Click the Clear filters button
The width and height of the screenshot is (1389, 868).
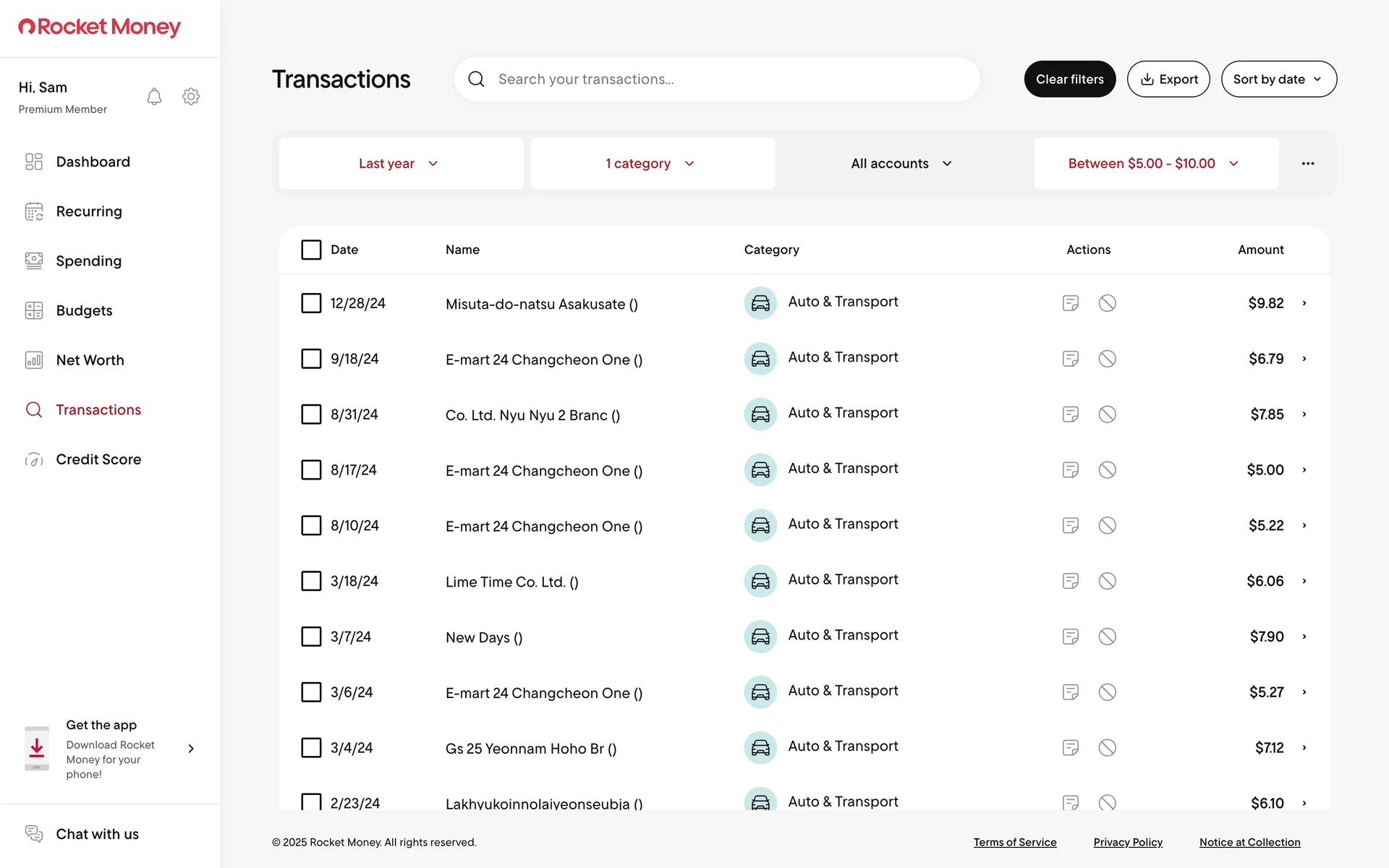point(1069,79)
